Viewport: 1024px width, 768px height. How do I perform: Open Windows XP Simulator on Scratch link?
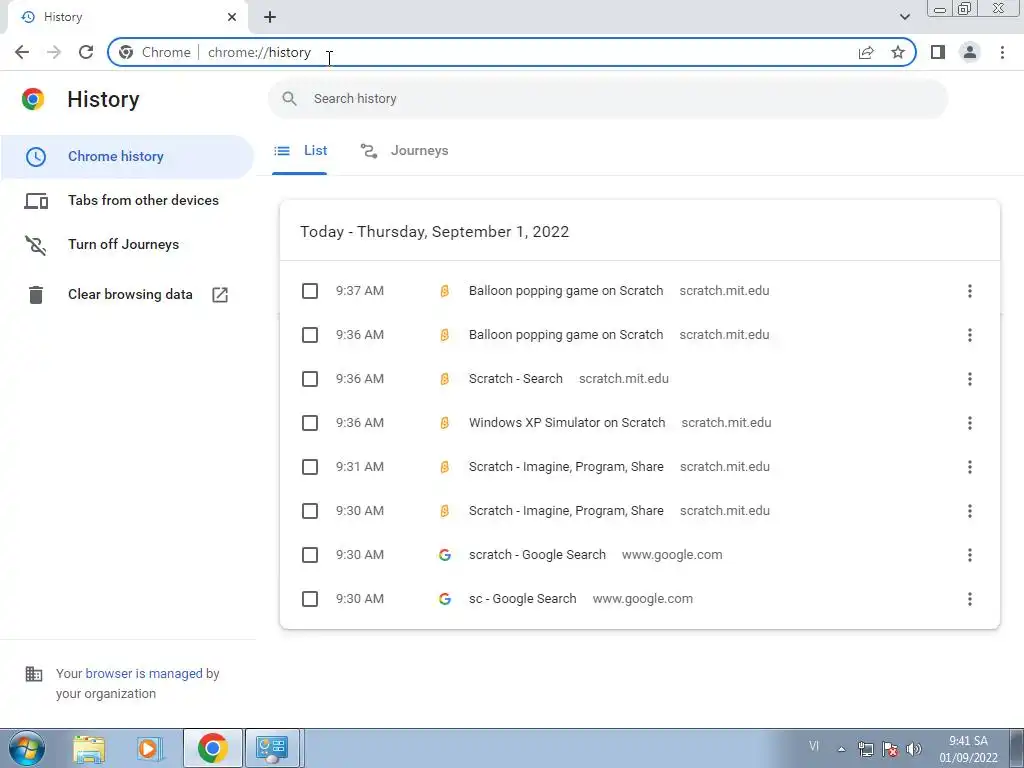click(567, 423)
